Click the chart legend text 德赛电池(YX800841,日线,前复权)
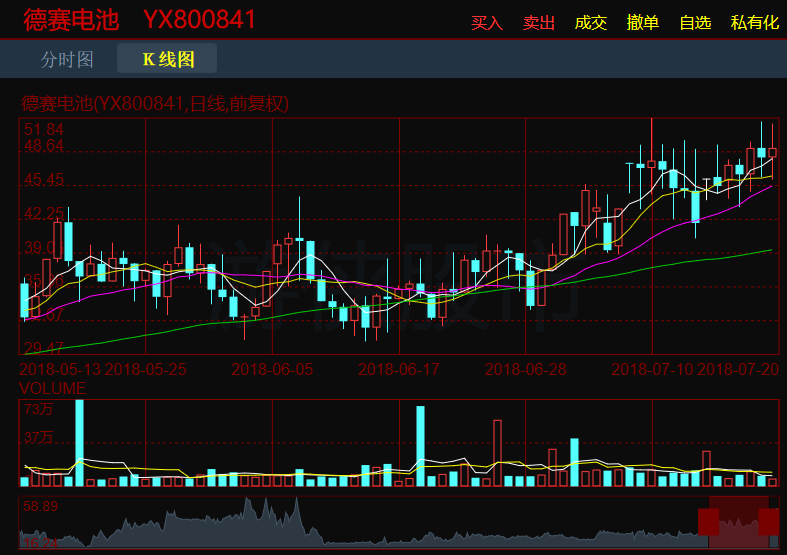787x555 pixels. [x=155, y=104]
